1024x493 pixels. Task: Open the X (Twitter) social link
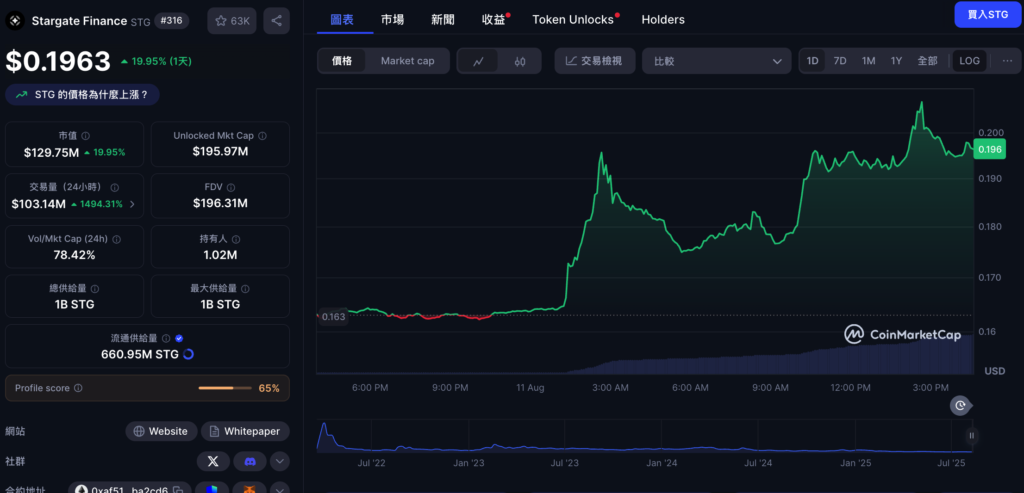pos(212,461)
